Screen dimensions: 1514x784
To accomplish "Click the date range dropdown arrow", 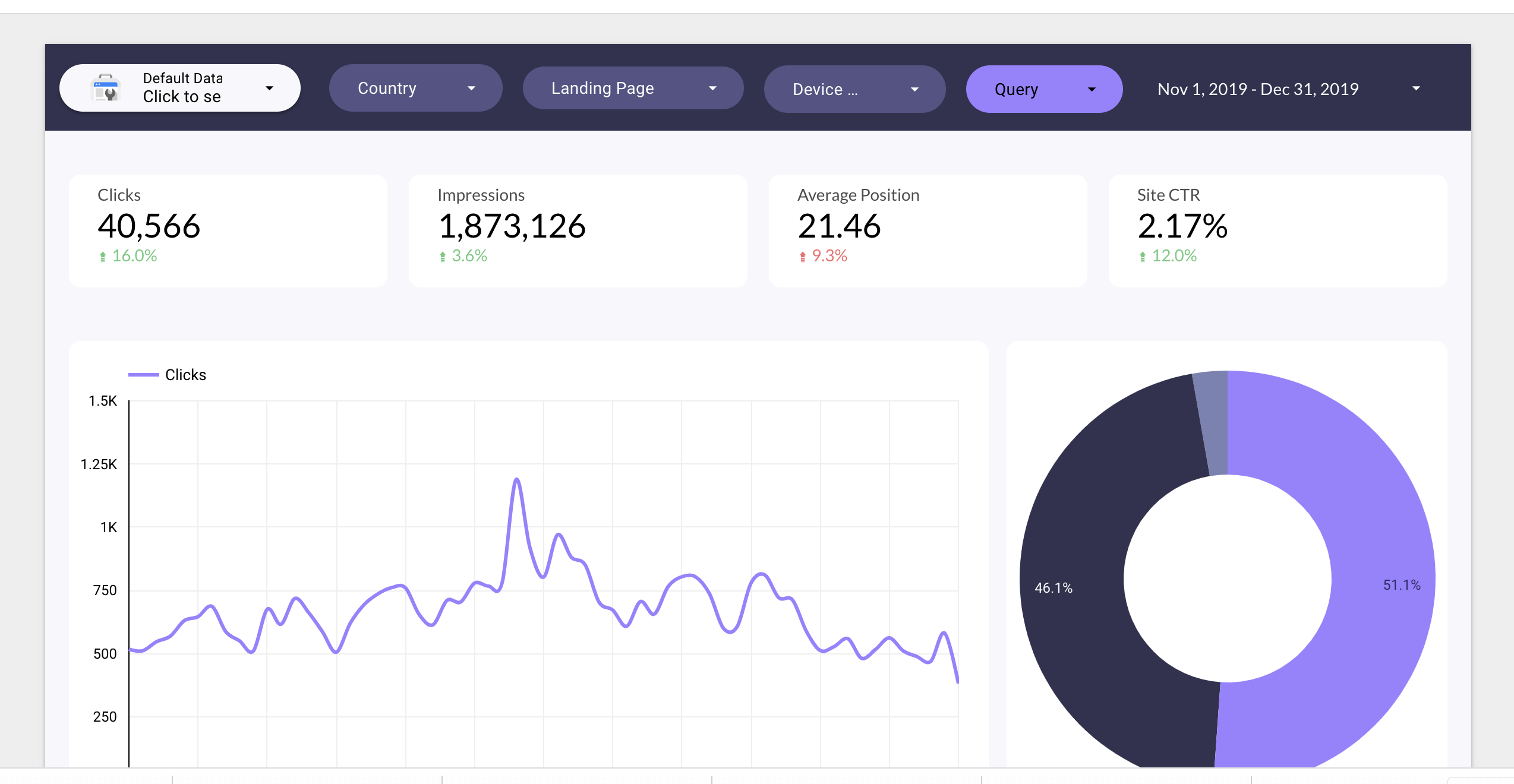I will coord(1416,88).
